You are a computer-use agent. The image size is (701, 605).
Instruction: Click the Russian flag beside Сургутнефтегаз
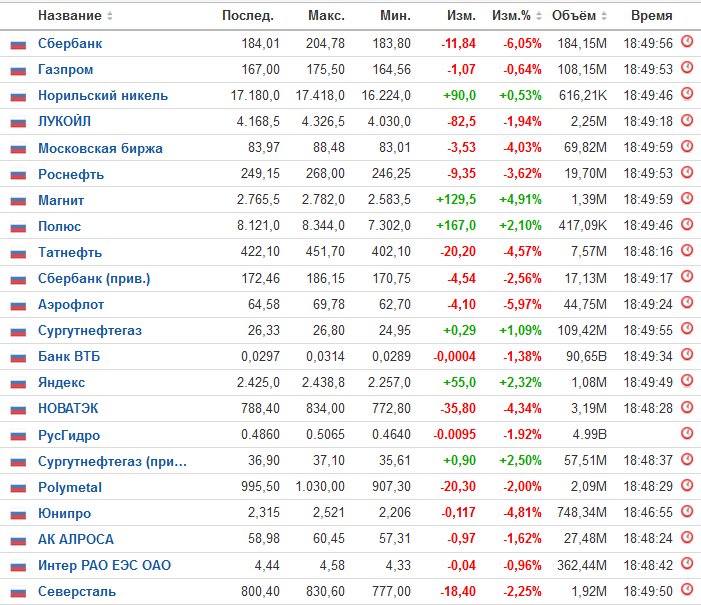click(18, 331)
